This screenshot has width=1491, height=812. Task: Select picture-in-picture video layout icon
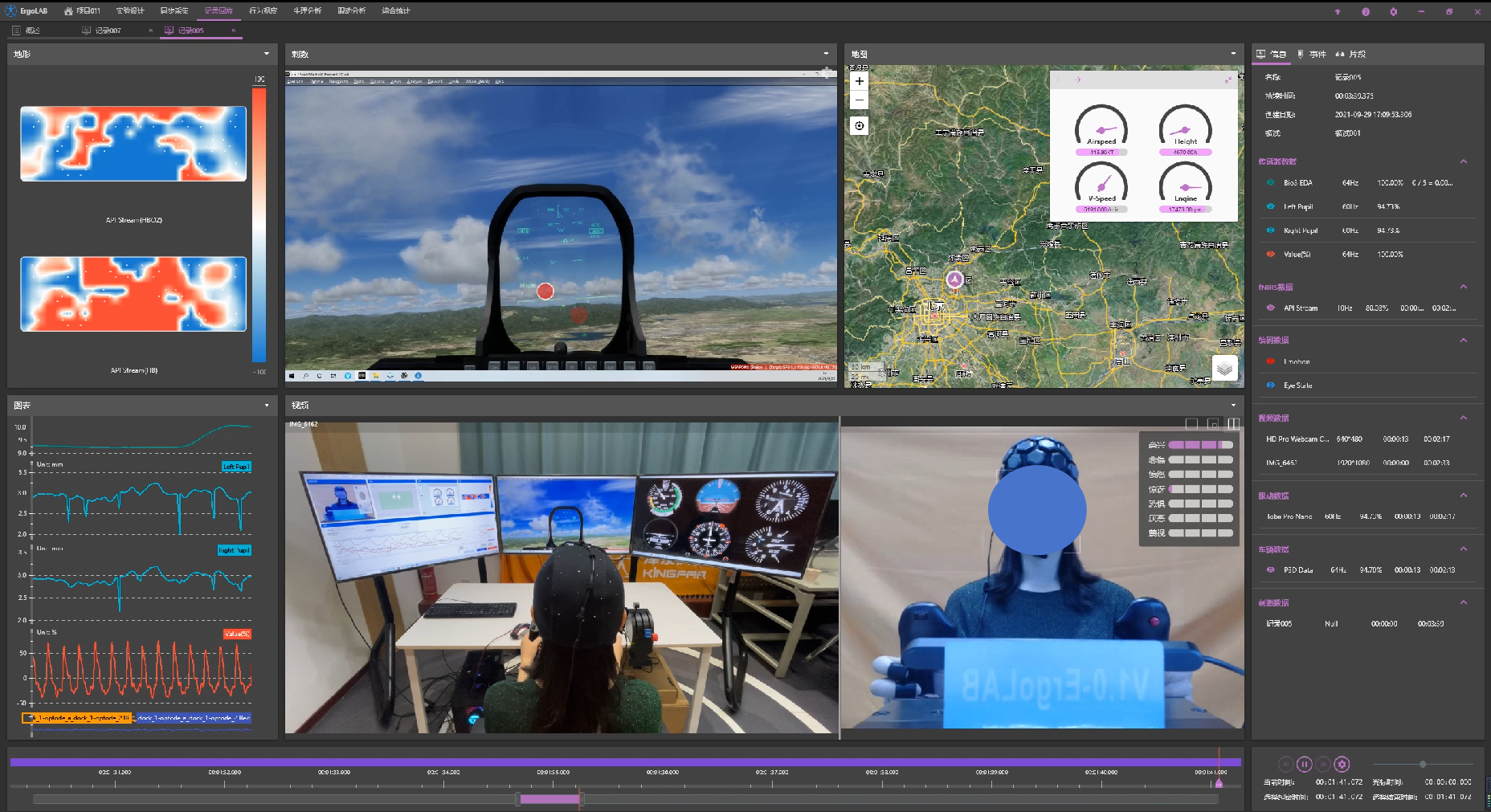(x=1213, y=423)
